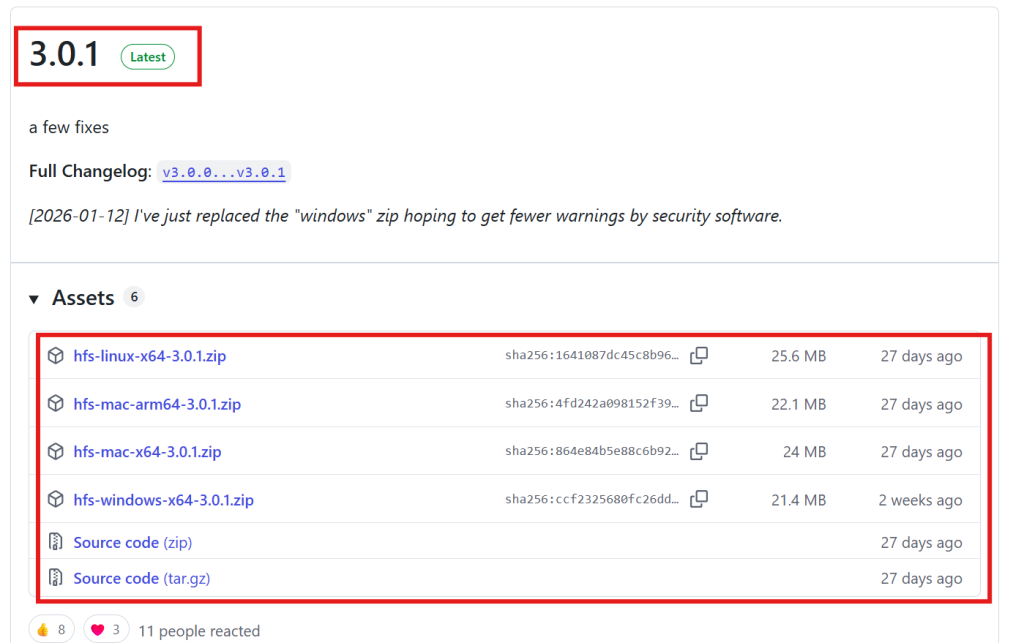1024x643 pixels.
Task: Collapse the Assets section triangle
Action: tap(34, 299)
